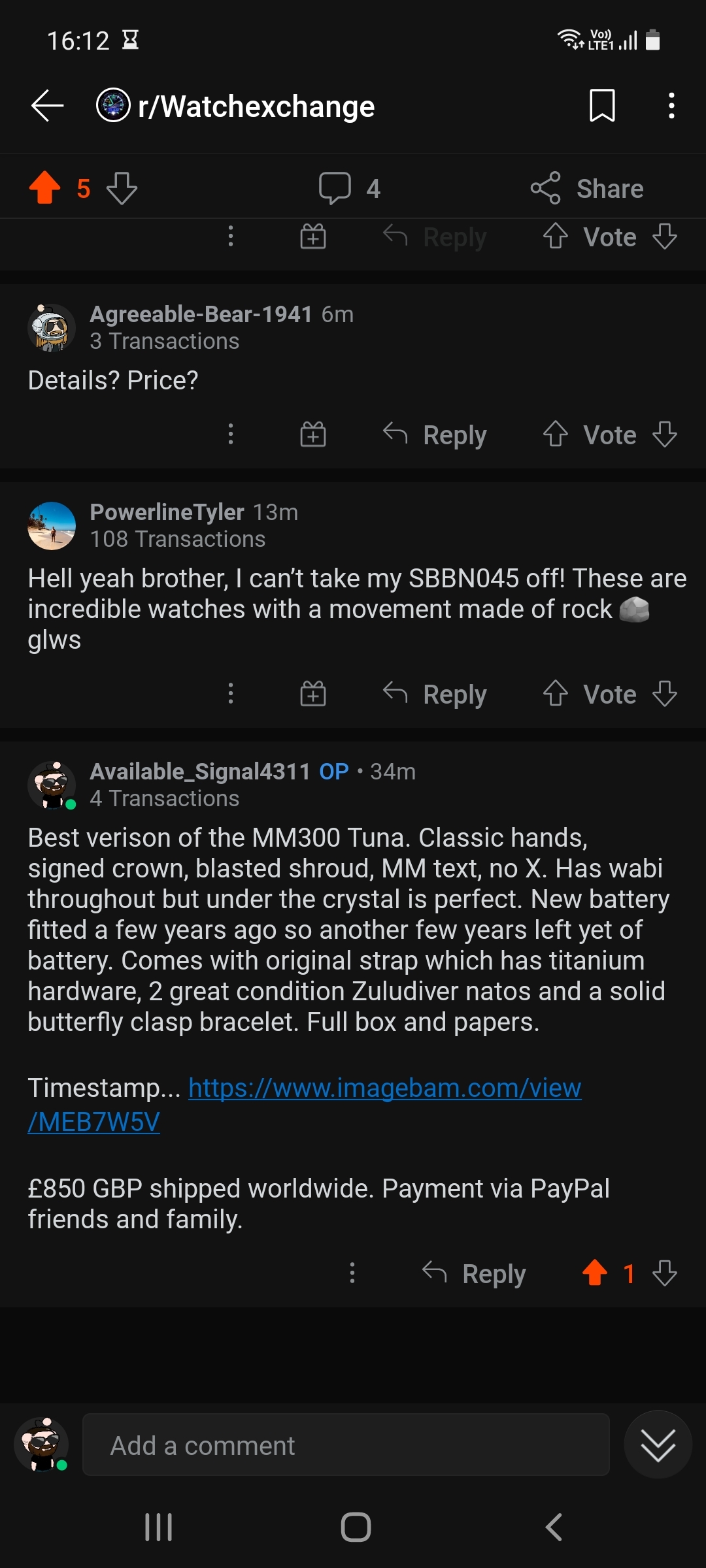Open the post overflow menu at top right

671,106
